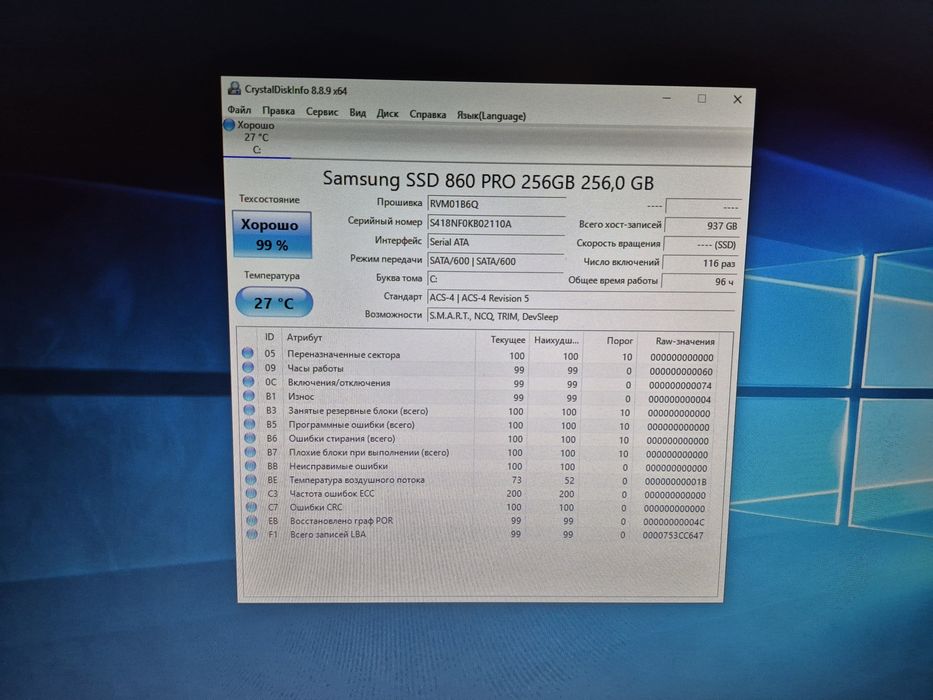933x700 pixels.
Task: Open the Вид menu
Action: [358, 112]
